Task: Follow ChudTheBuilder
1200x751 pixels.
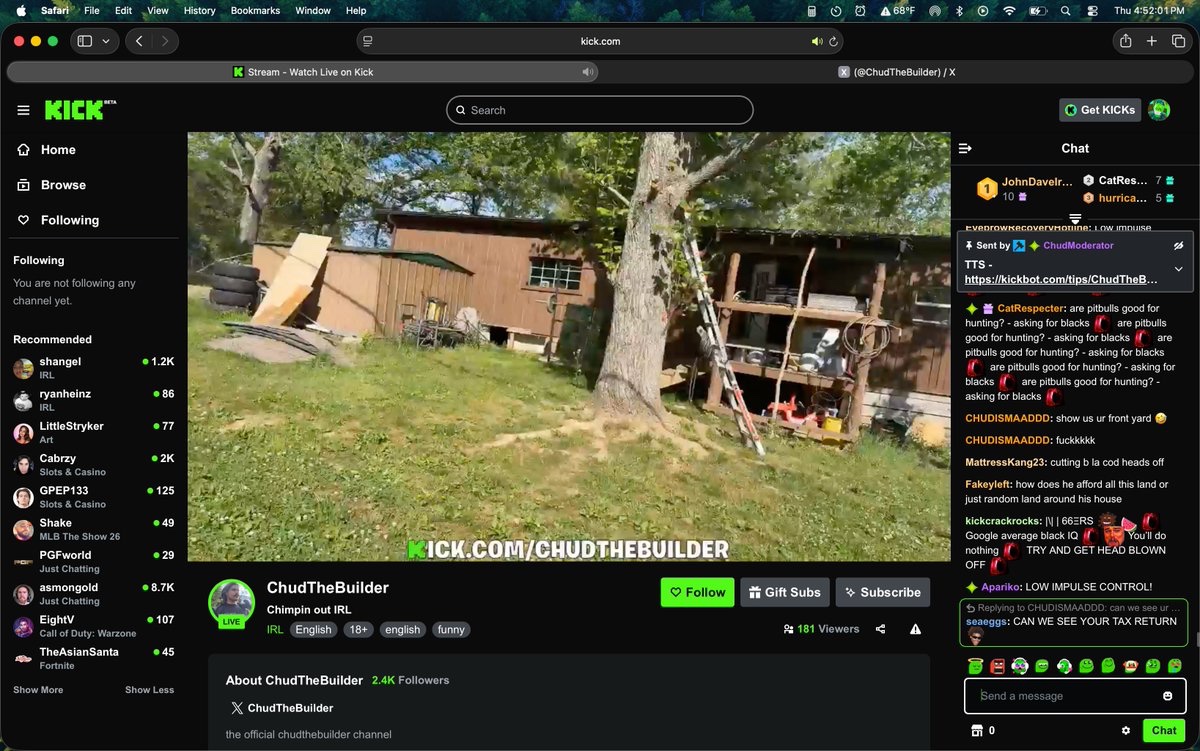Action: [x=697, y=592]
